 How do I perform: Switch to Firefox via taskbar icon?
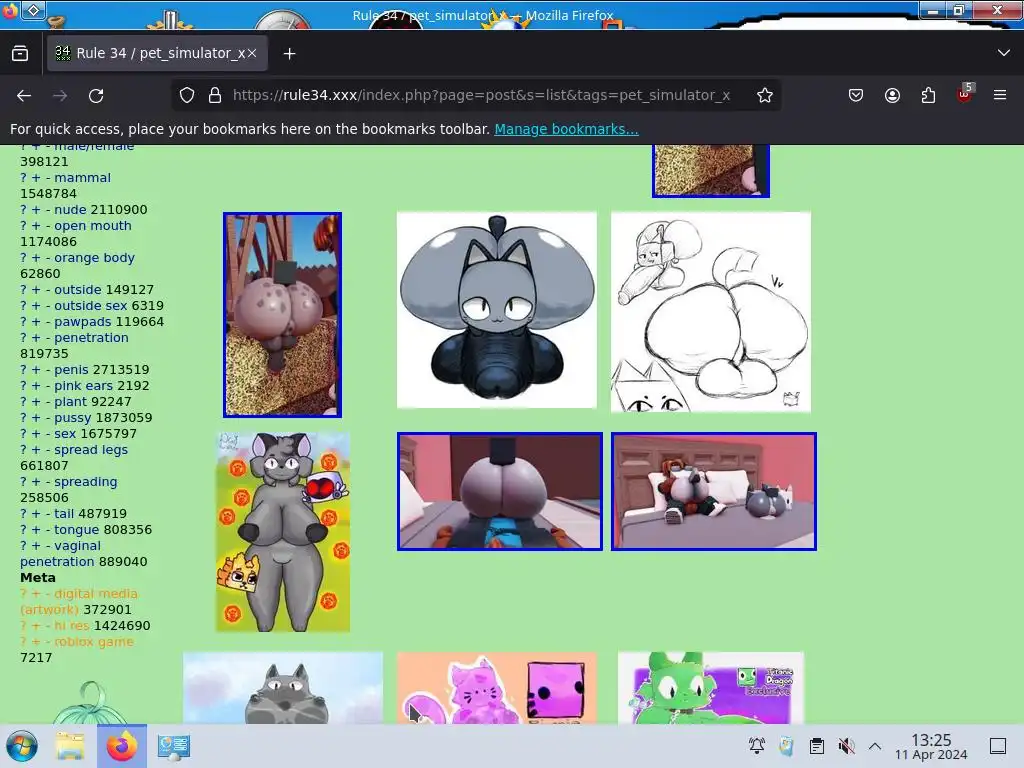(x=121, y=746)
